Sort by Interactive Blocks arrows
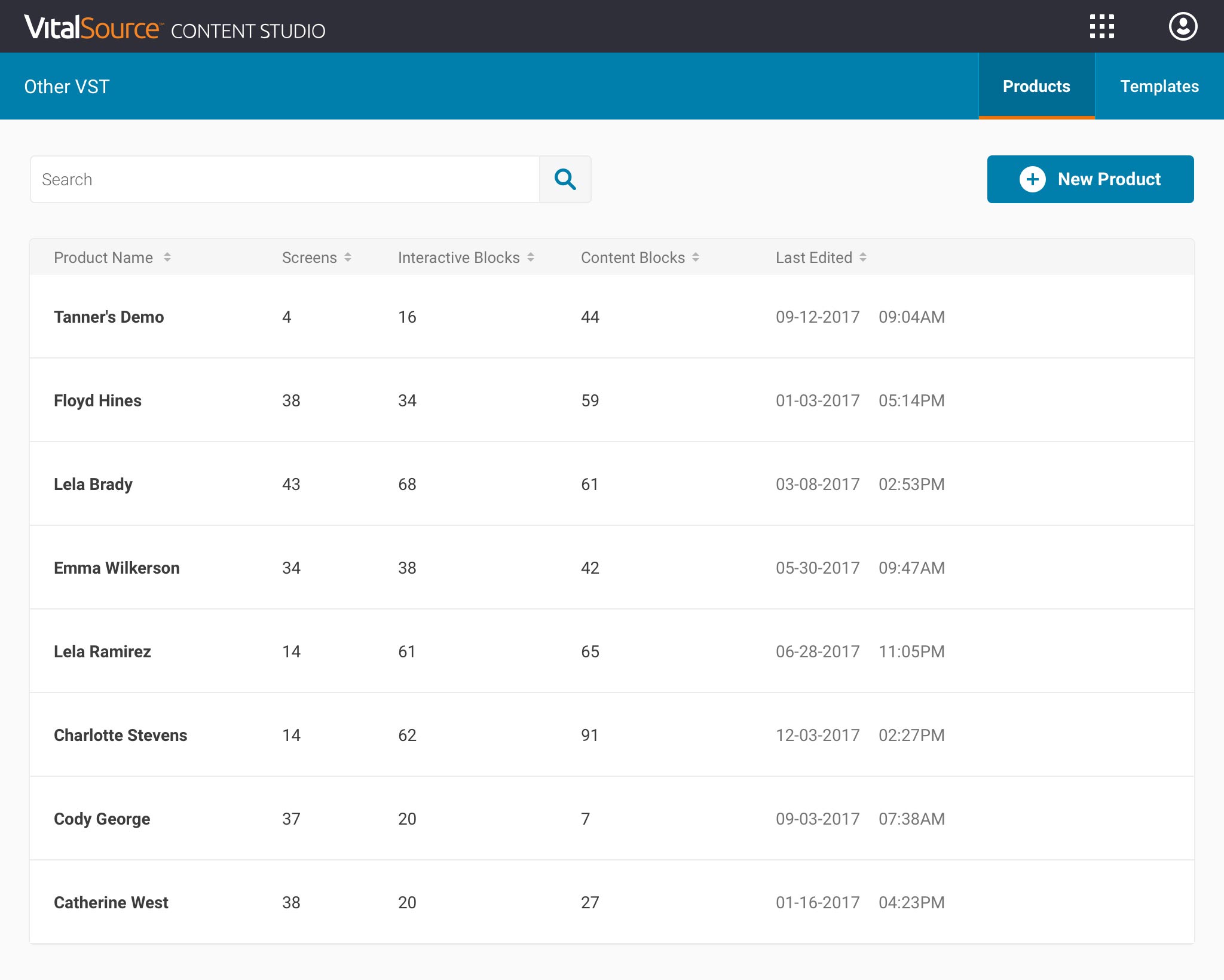The width and height of the screenshot is (1224, 980). click(531, 258)
